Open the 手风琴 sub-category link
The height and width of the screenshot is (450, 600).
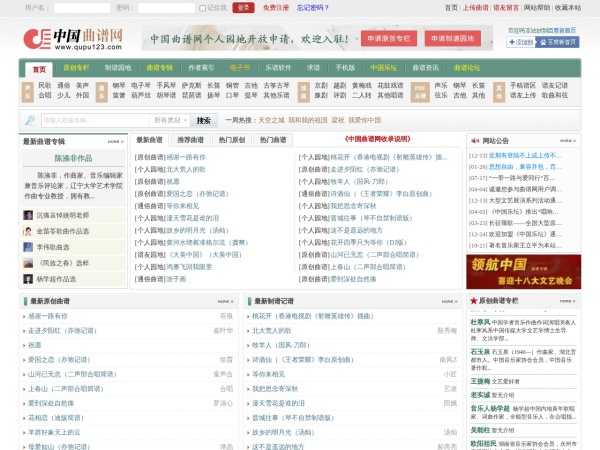coord(166,85)
